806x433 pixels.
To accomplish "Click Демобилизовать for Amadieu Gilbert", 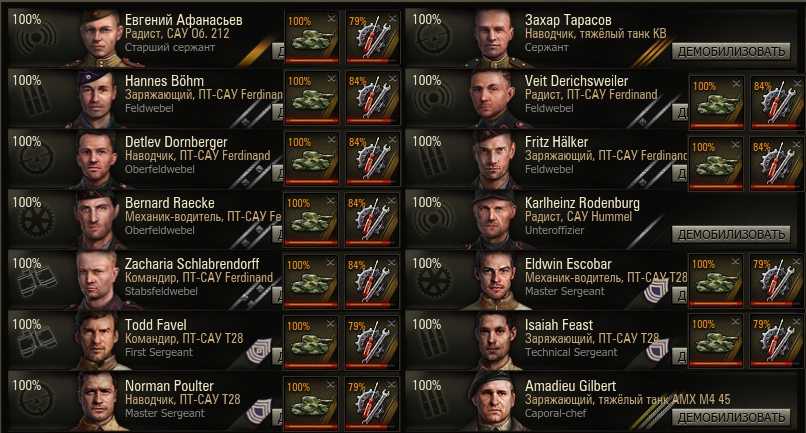I will pyautogui.click(x=731, y=417).
